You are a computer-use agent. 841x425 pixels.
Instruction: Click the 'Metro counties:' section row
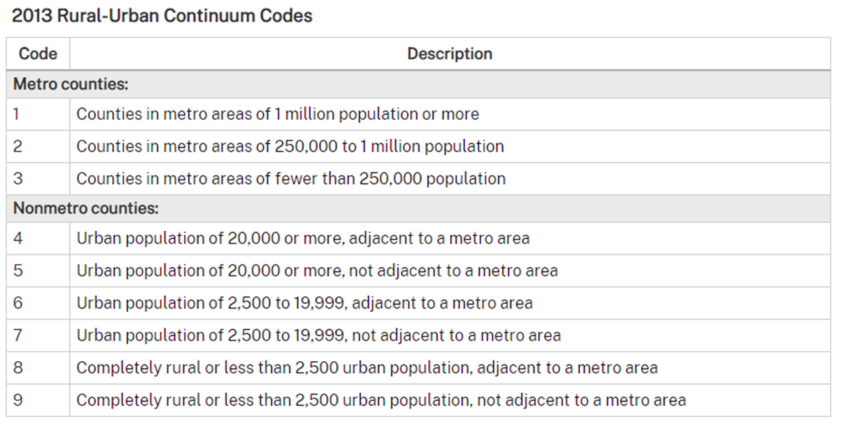click(418, 84)
